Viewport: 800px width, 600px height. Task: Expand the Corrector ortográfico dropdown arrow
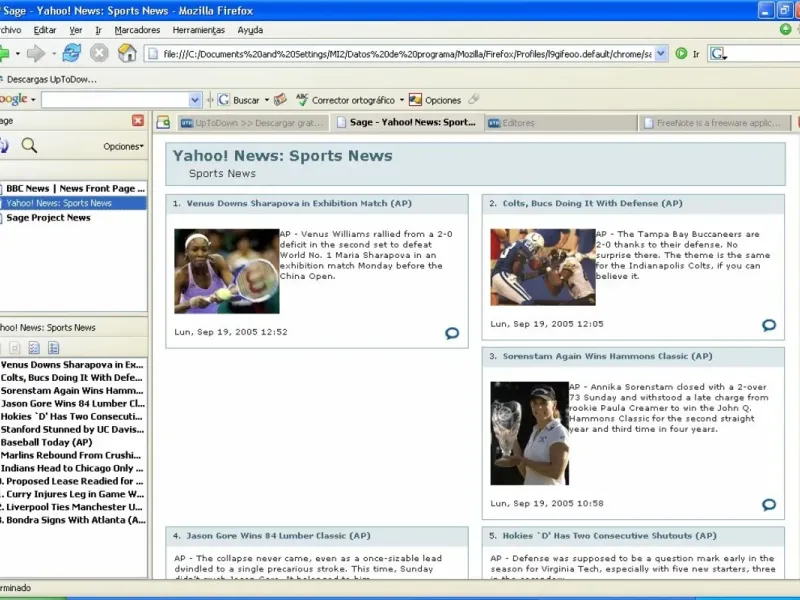pos(402,100)
